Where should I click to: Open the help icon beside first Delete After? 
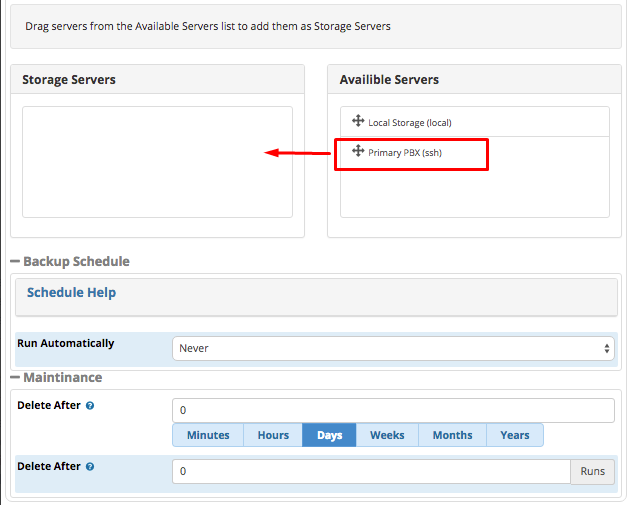pos(90,406)
